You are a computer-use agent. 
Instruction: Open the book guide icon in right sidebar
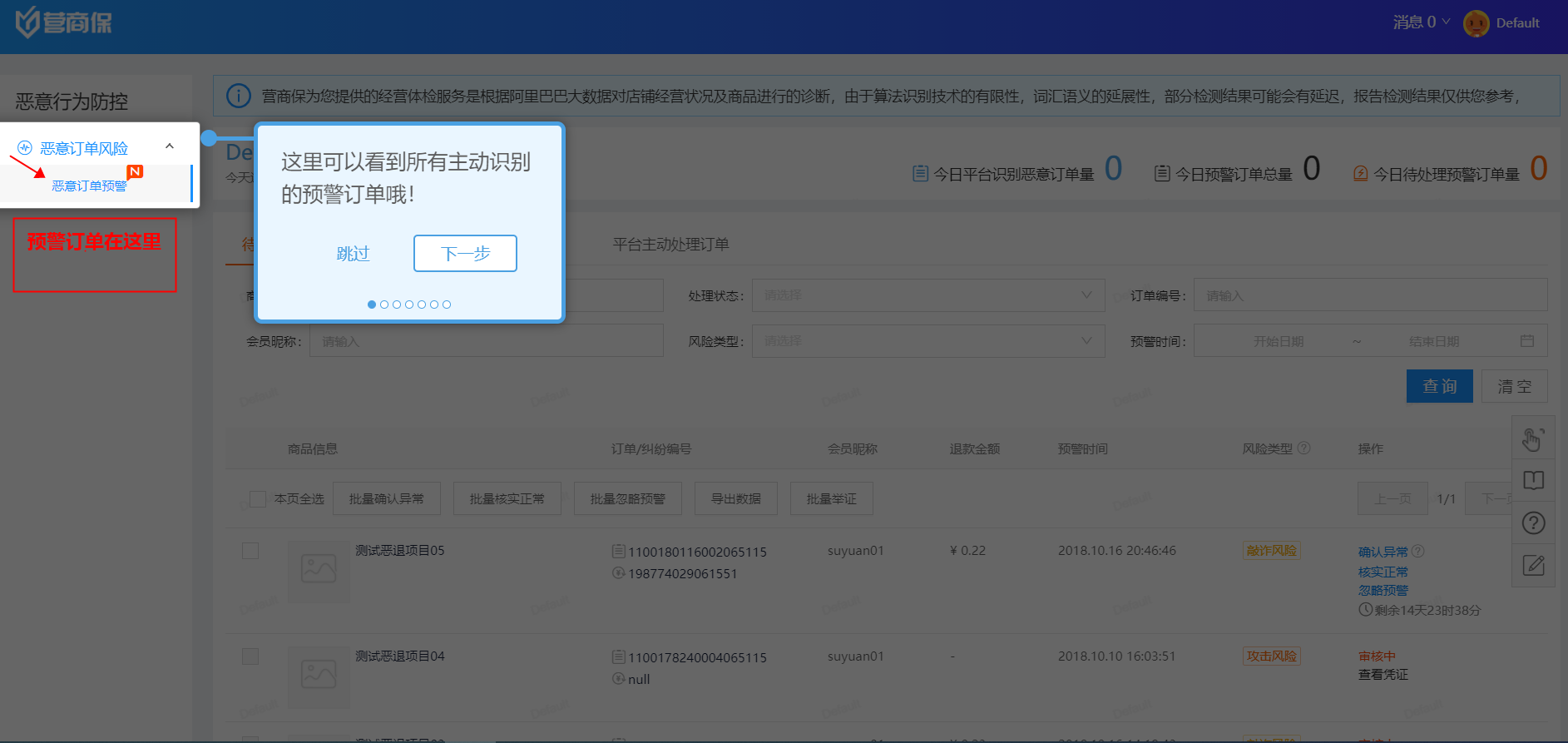click(1533, 480)
